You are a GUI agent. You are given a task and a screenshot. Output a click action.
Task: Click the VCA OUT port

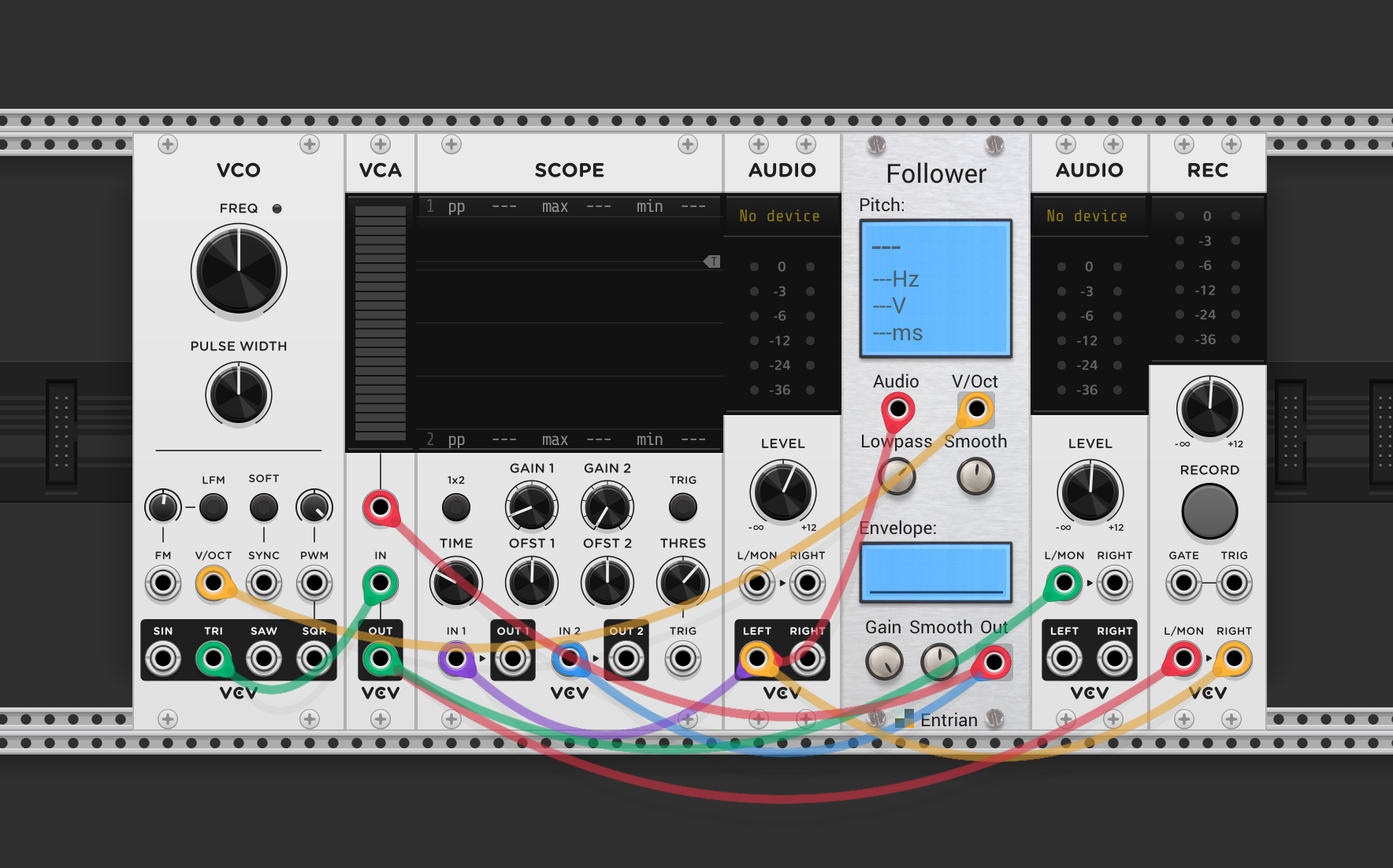[381, 658]
